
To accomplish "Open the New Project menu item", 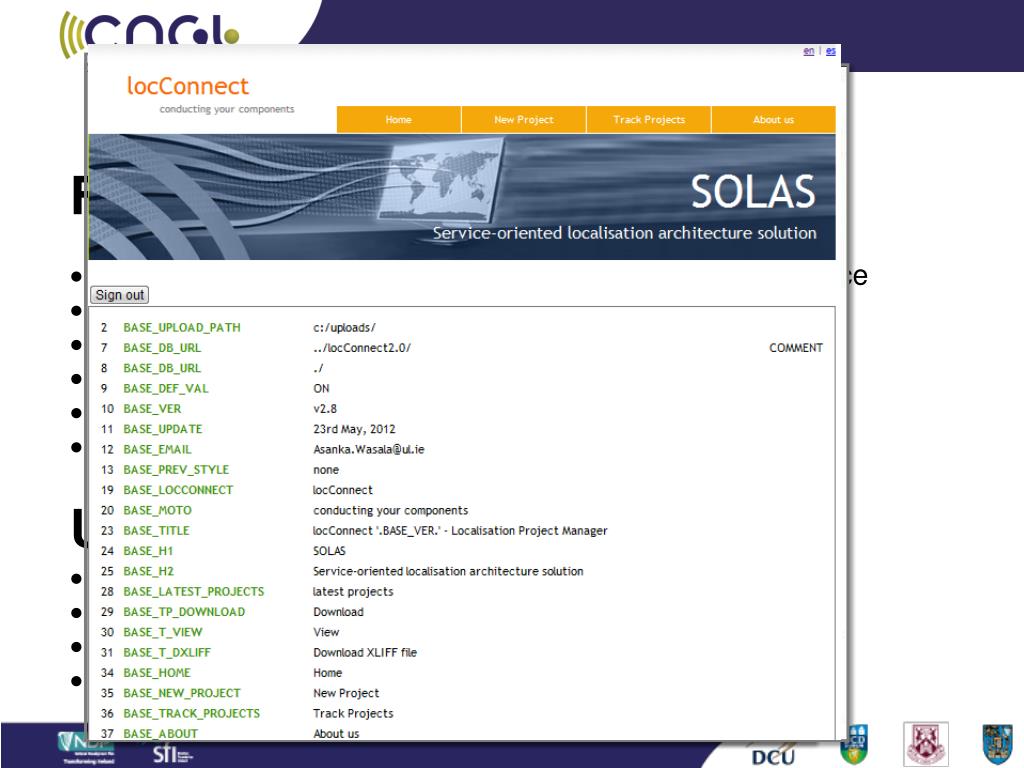I will 524,120.
